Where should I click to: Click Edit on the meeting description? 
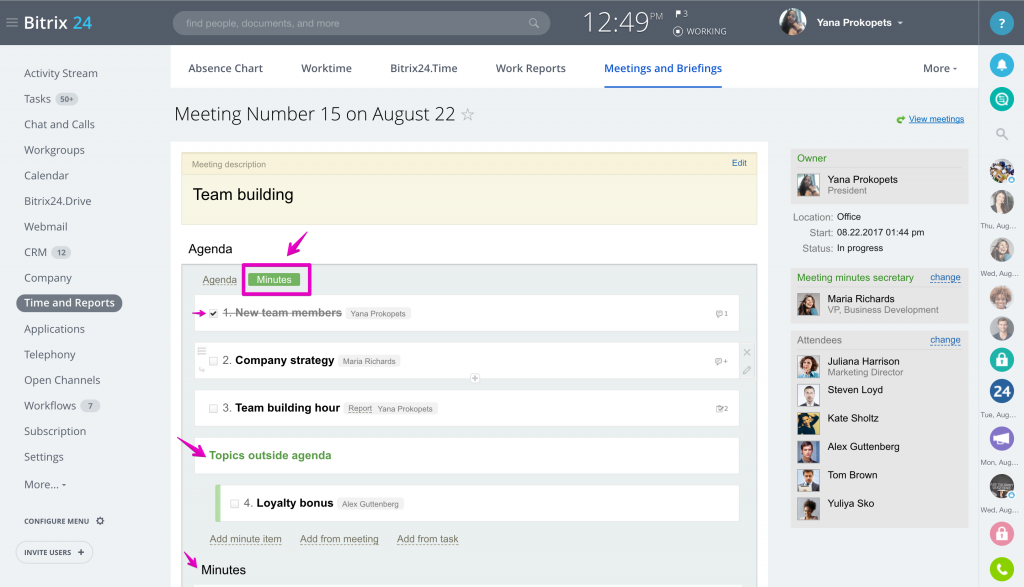tap(739, 163)
